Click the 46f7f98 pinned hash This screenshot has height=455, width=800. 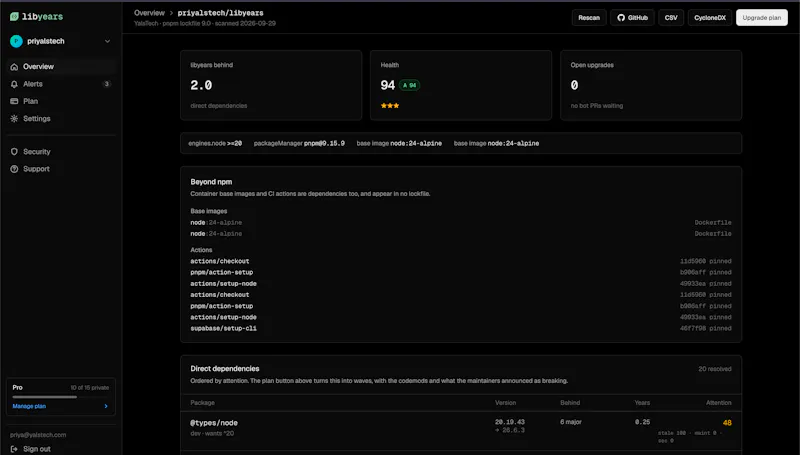coord(706,328)
